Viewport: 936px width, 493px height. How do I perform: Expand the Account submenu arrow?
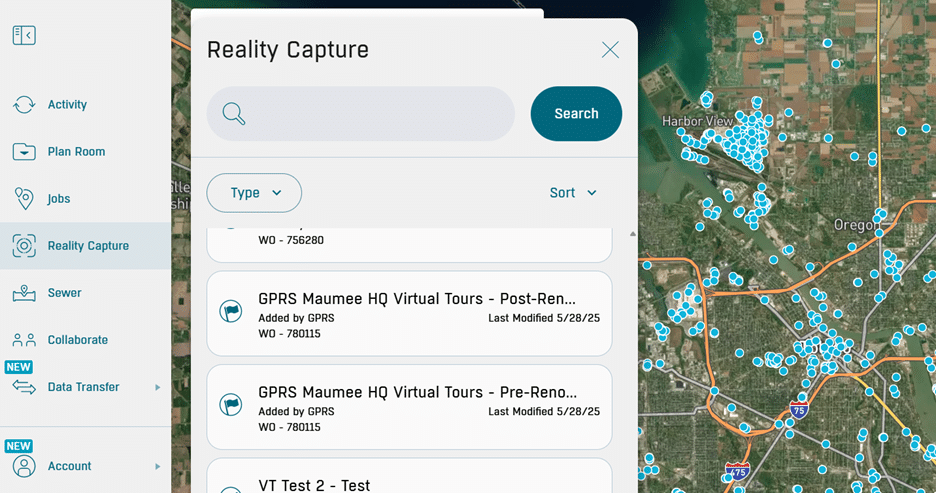158,466
